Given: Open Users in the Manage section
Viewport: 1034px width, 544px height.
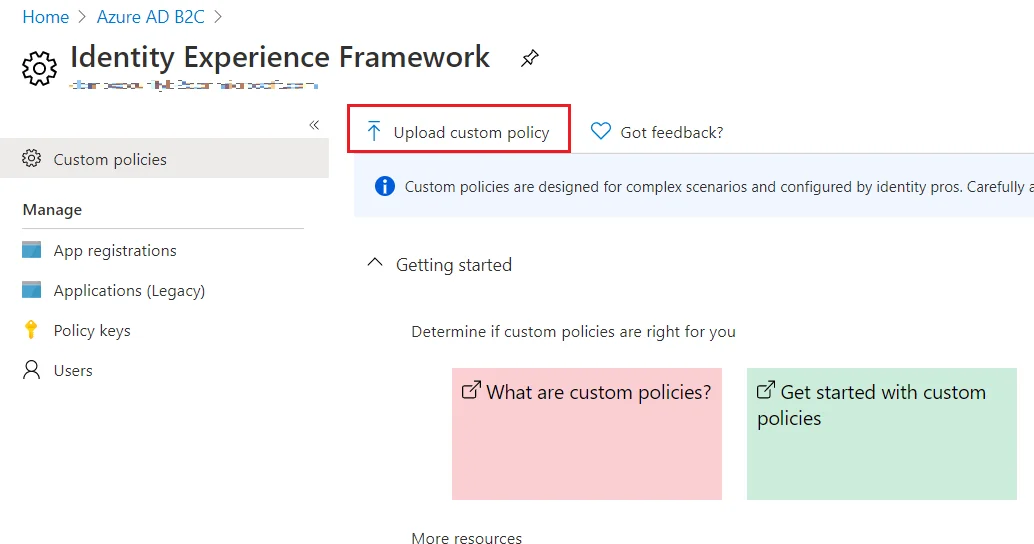Looking at the screenshot, I should point(73,371).
